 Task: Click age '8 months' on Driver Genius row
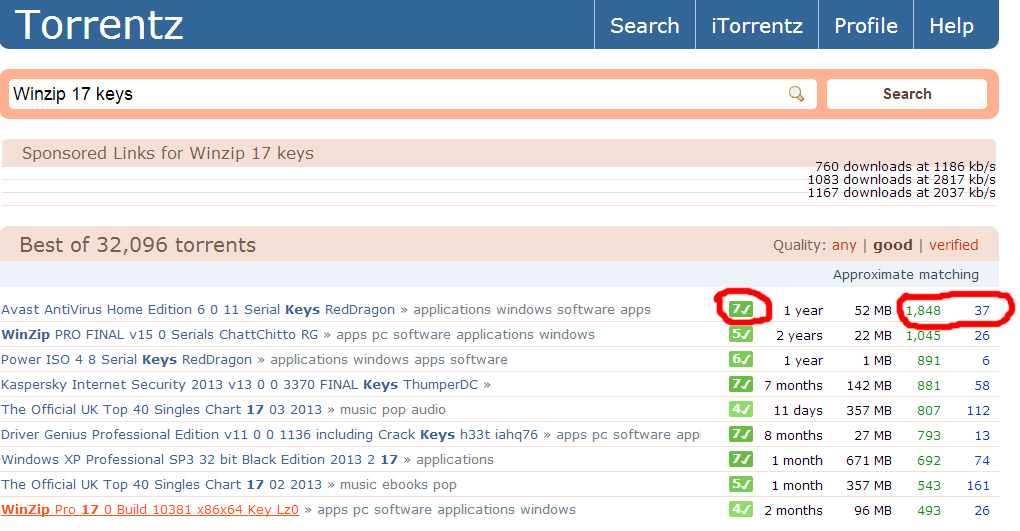click(793, 435)
